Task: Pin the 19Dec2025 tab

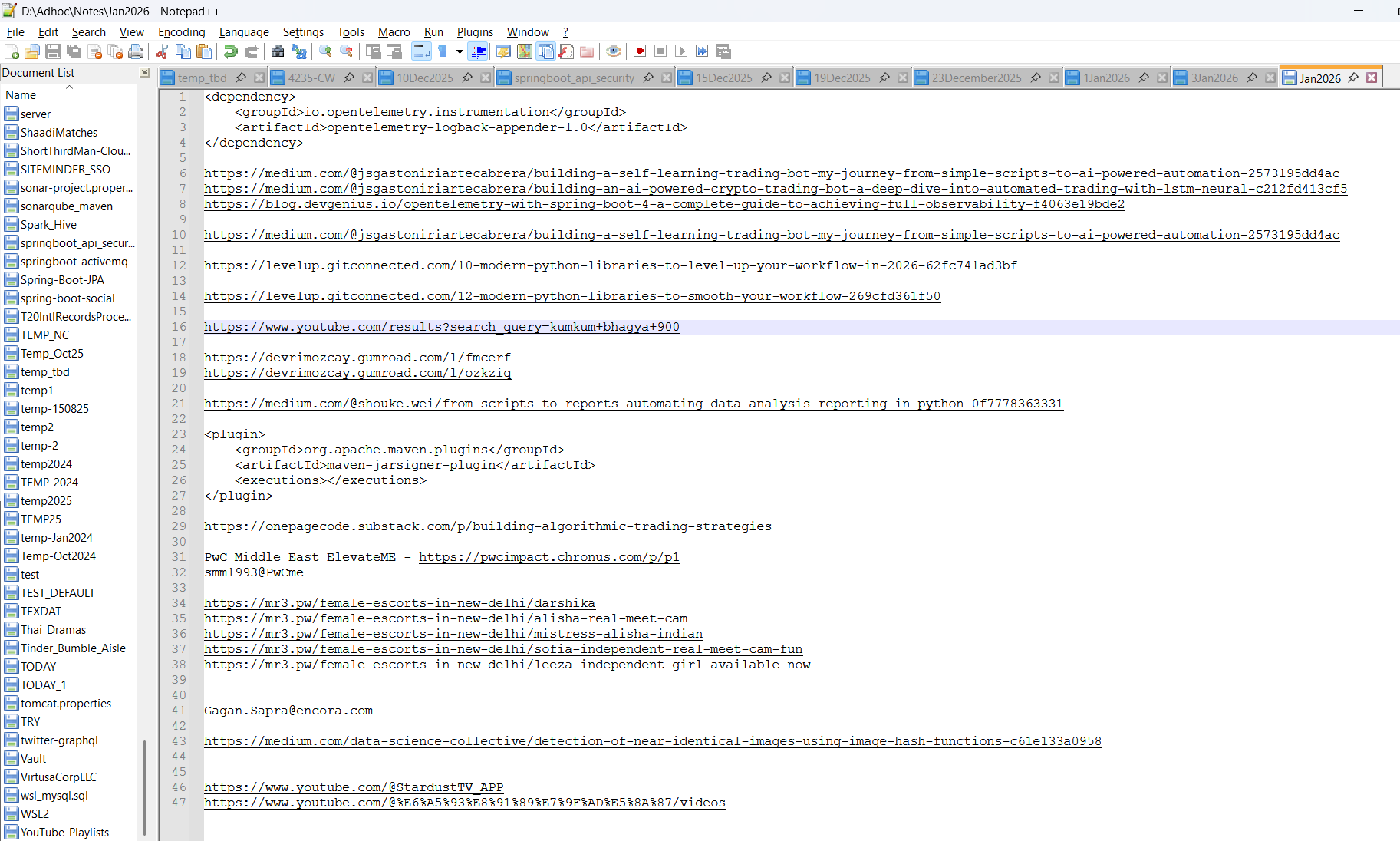Action: [884, 78]
